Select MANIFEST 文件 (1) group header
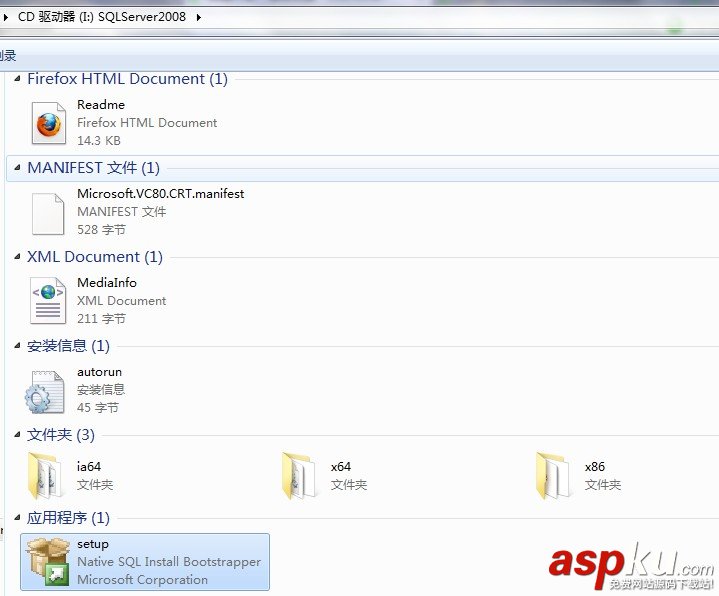This screenshot has height=596, width=719. coord(94,168)
